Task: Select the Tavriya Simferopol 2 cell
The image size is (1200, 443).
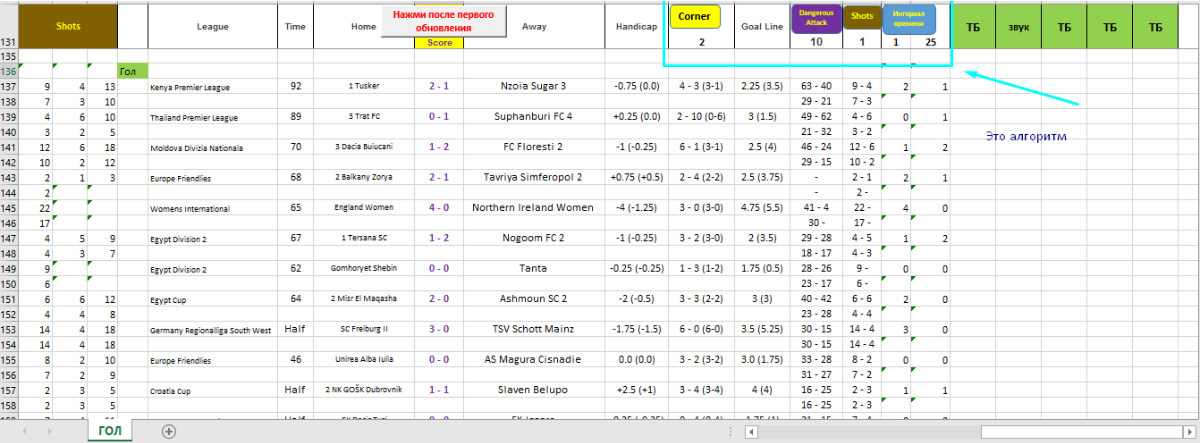Action: tap(533, 178)
